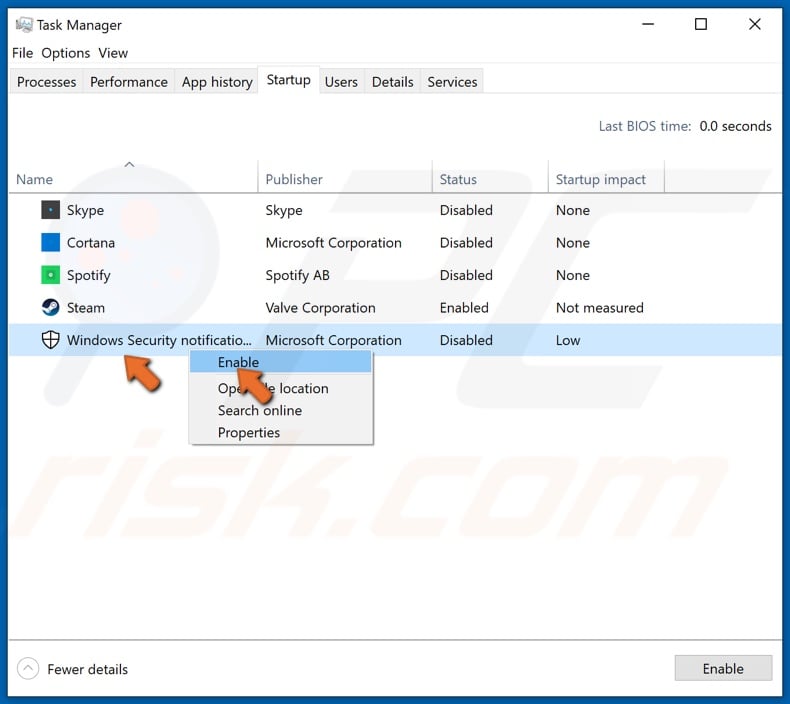The image size is (790, 704).
Task: Choose Search online in the context menu
Action: click(x=281, y=410)
